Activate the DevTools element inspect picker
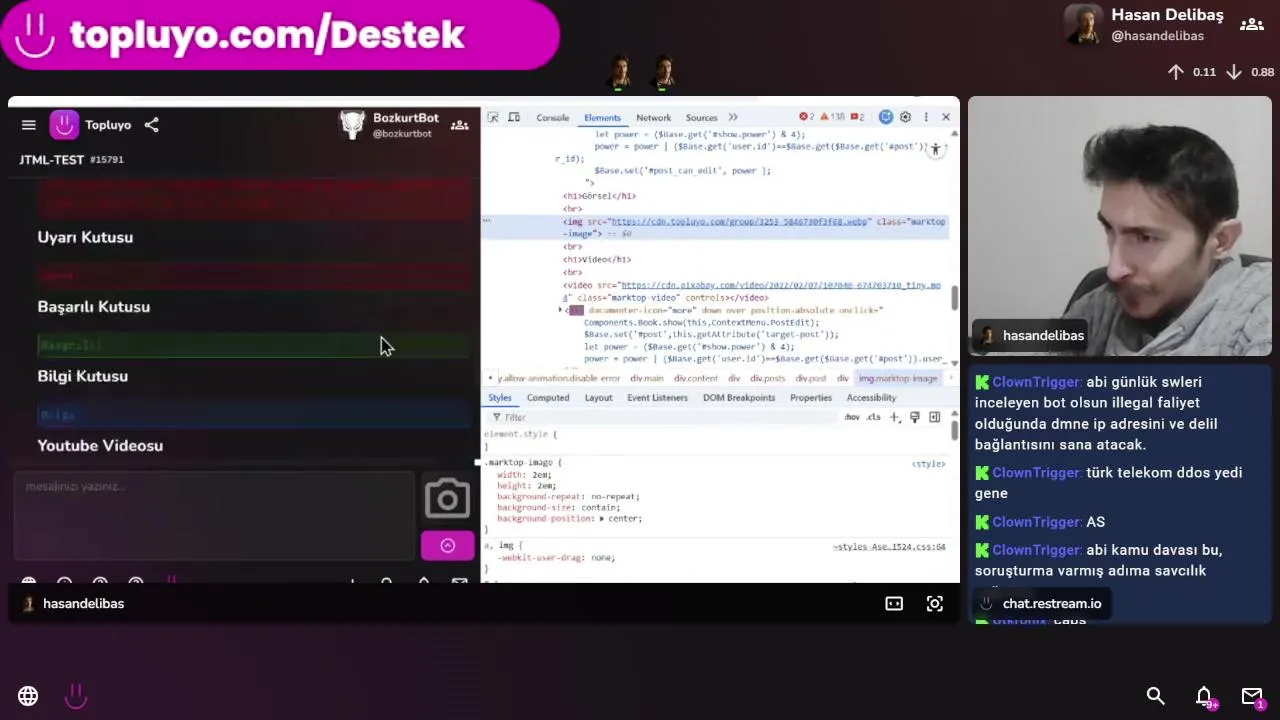The image size is (1280, 720). [x=493, y=117]
